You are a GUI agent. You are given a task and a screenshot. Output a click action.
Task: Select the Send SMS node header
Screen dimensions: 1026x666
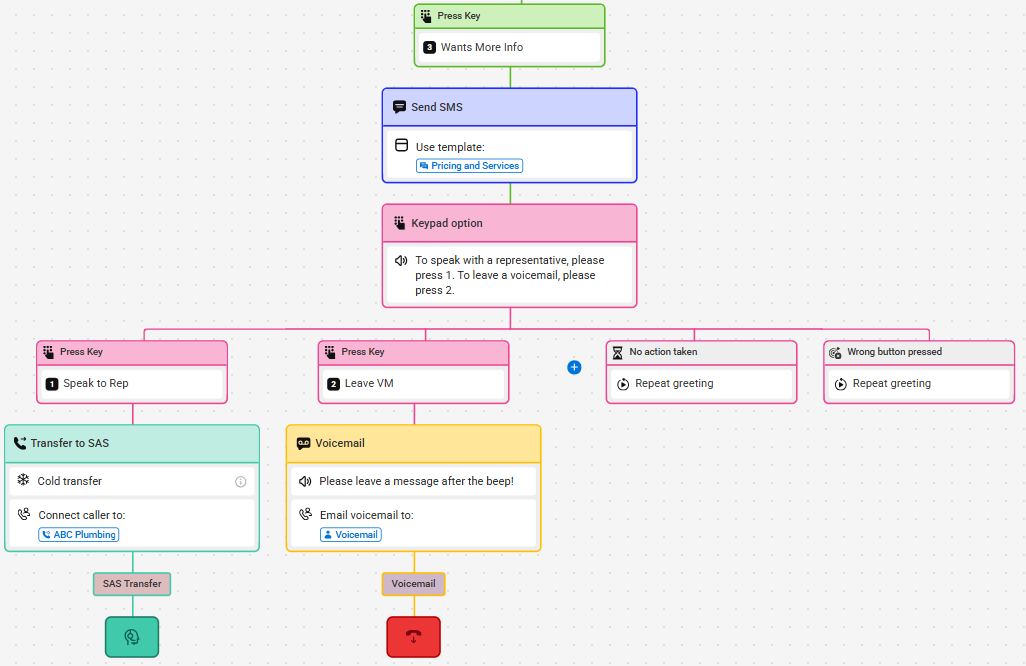pyautogui.click(x=510, y=107)
